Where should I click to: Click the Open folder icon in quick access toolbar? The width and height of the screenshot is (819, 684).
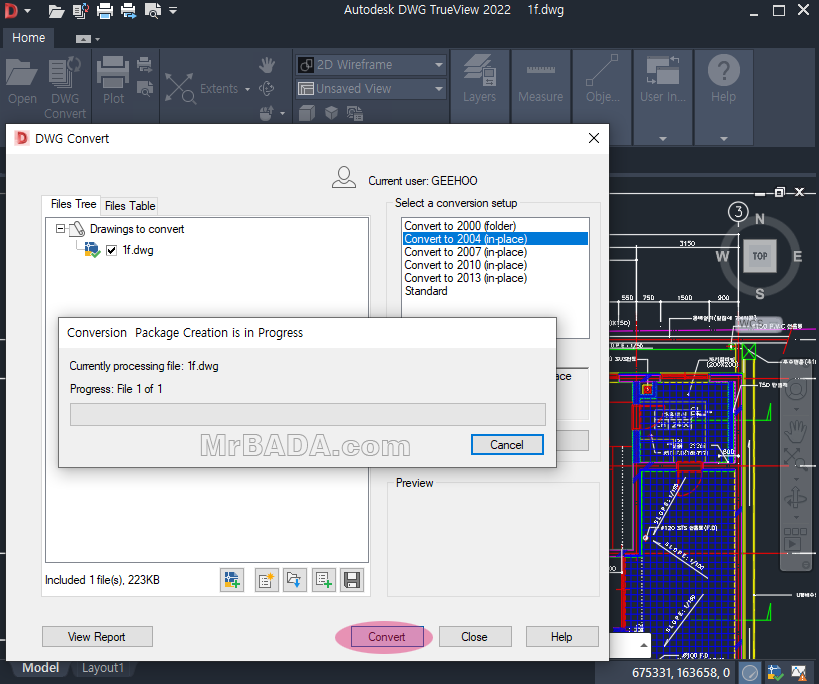tap(56, 11)
